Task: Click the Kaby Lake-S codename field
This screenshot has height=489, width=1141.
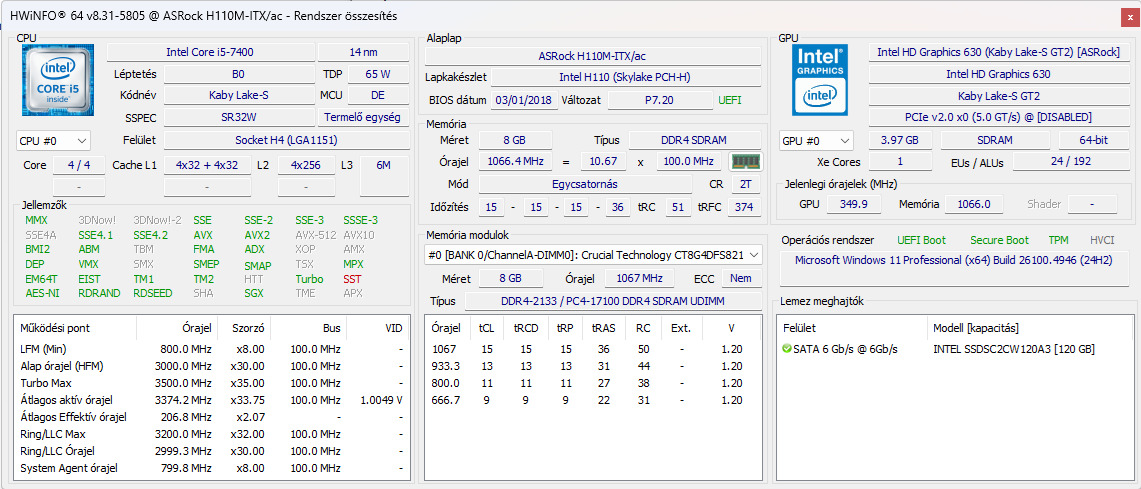Action: pyautogui.click(x=237, y=95)
